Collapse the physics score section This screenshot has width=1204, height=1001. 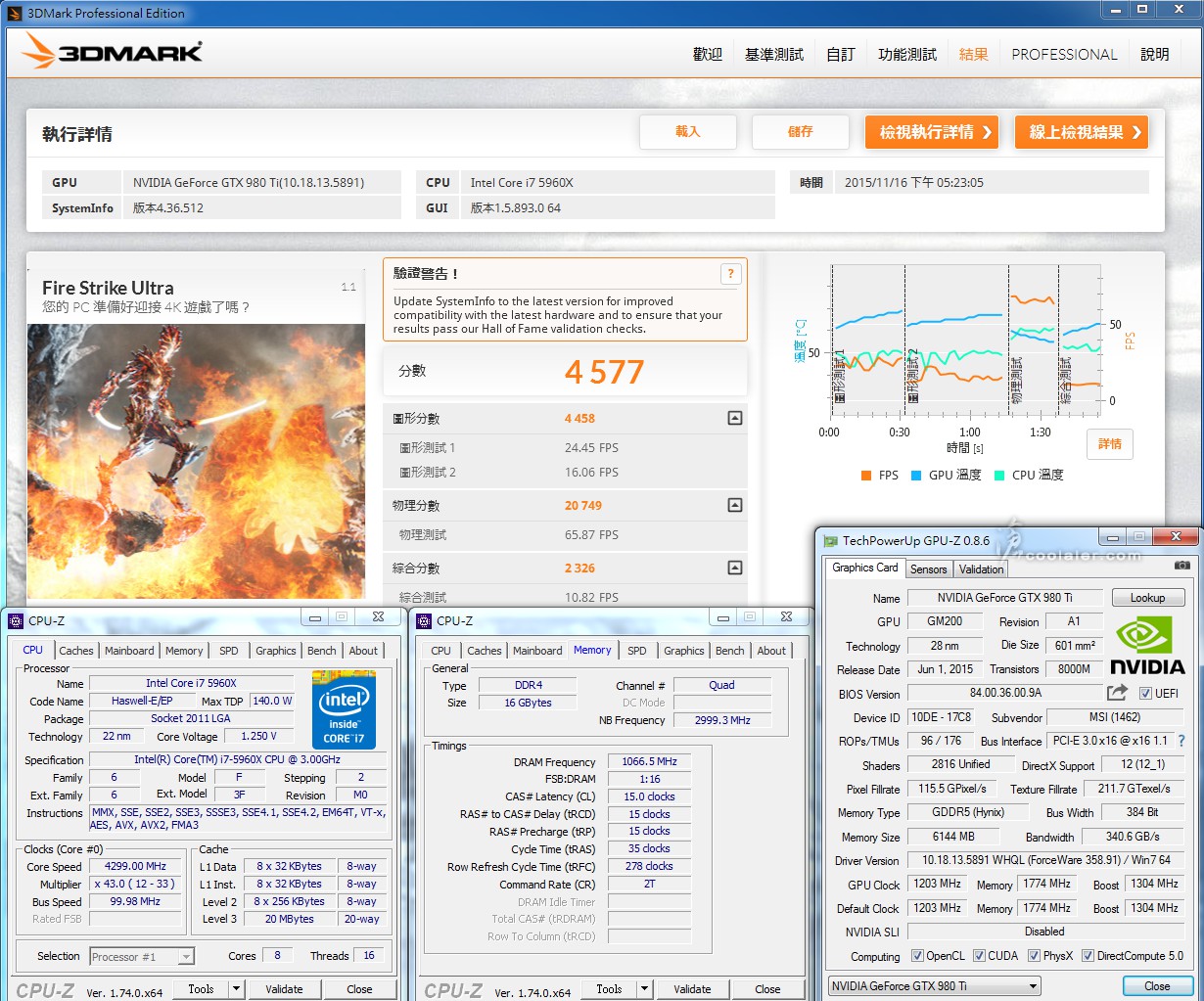(x=735, y=505)
